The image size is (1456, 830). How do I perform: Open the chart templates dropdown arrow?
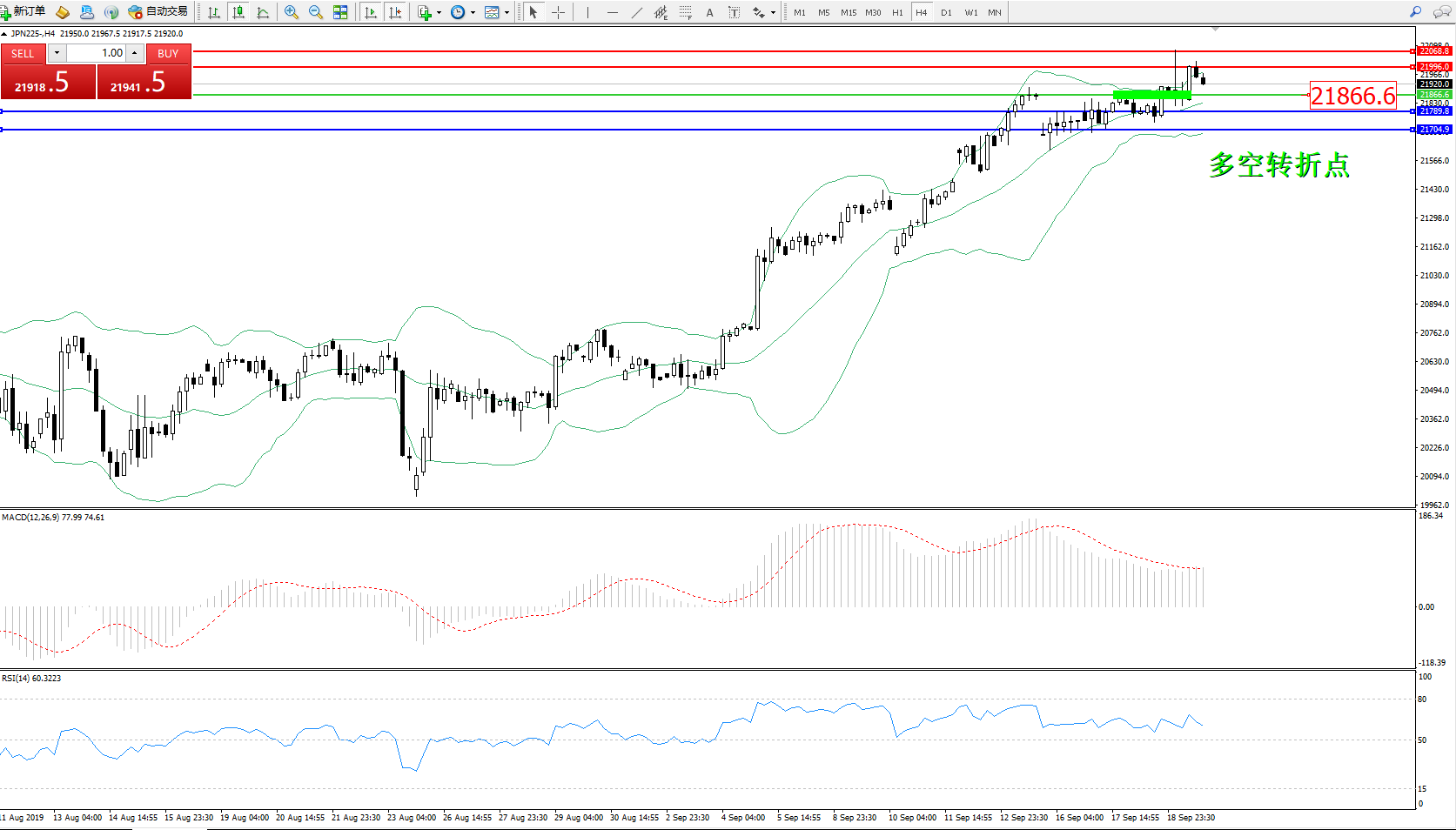(x=507, y=12)
